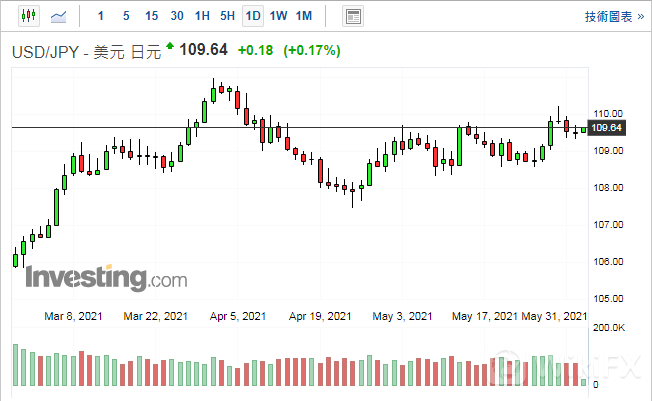
Task: Select the 15 minute timeframe
Action: 151,16
